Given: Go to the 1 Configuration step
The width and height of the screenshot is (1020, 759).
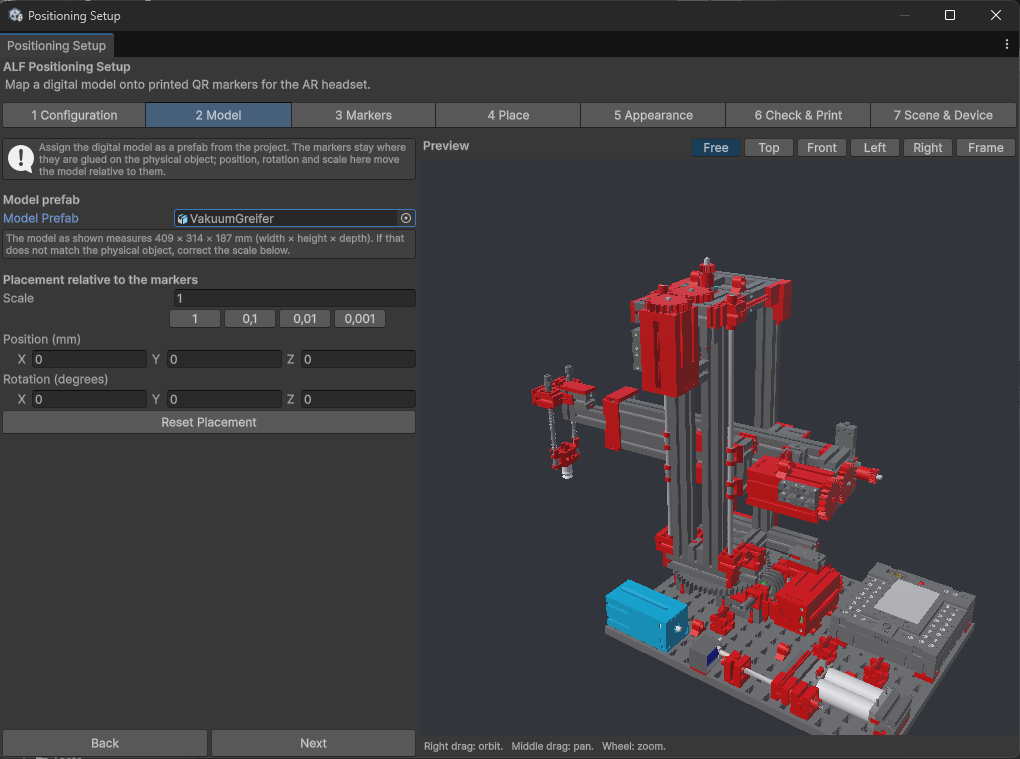Looking at the screenshot, I should tap(74, 115).
